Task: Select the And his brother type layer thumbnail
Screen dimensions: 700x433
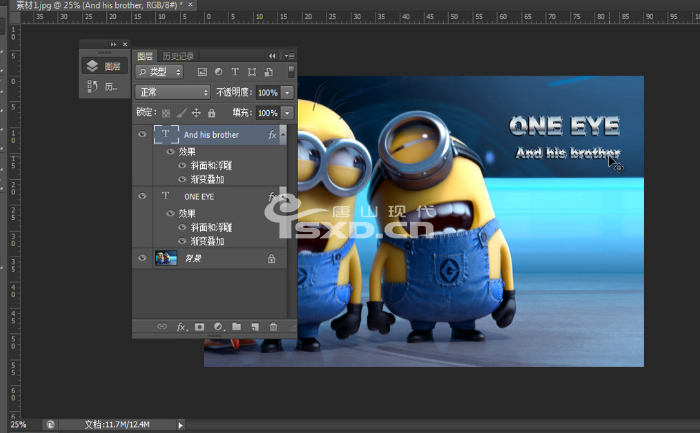Action: pyautogui.click(x=166, y=134)
